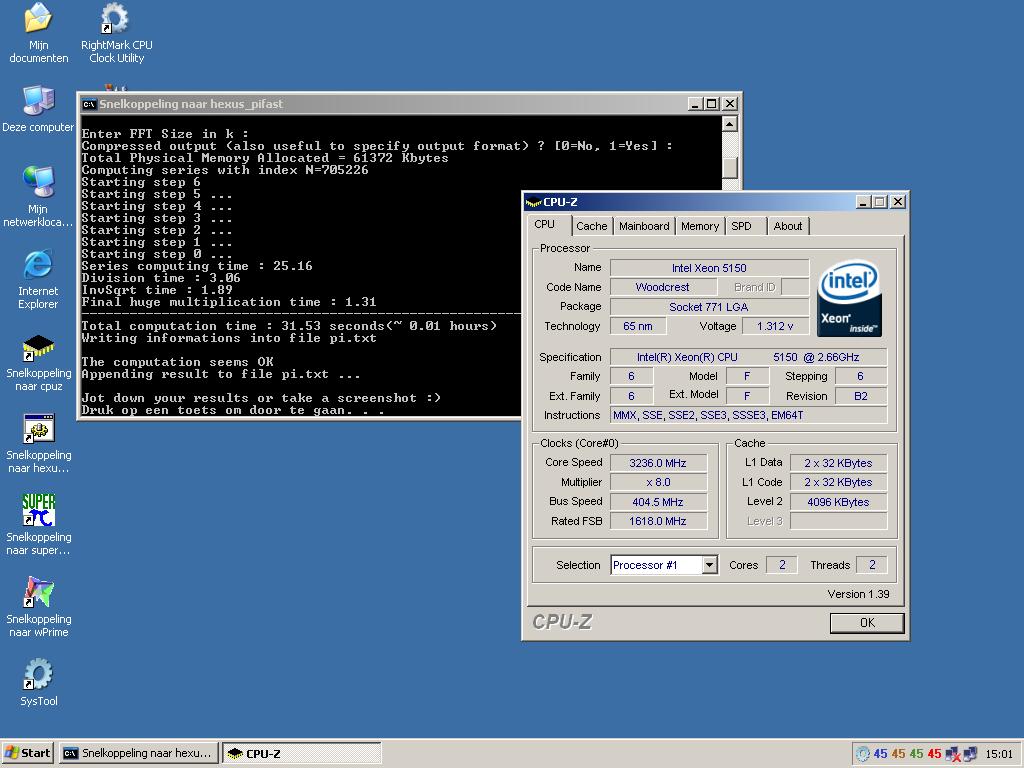Minimize the hexus_pifast console window

point(696,104)
